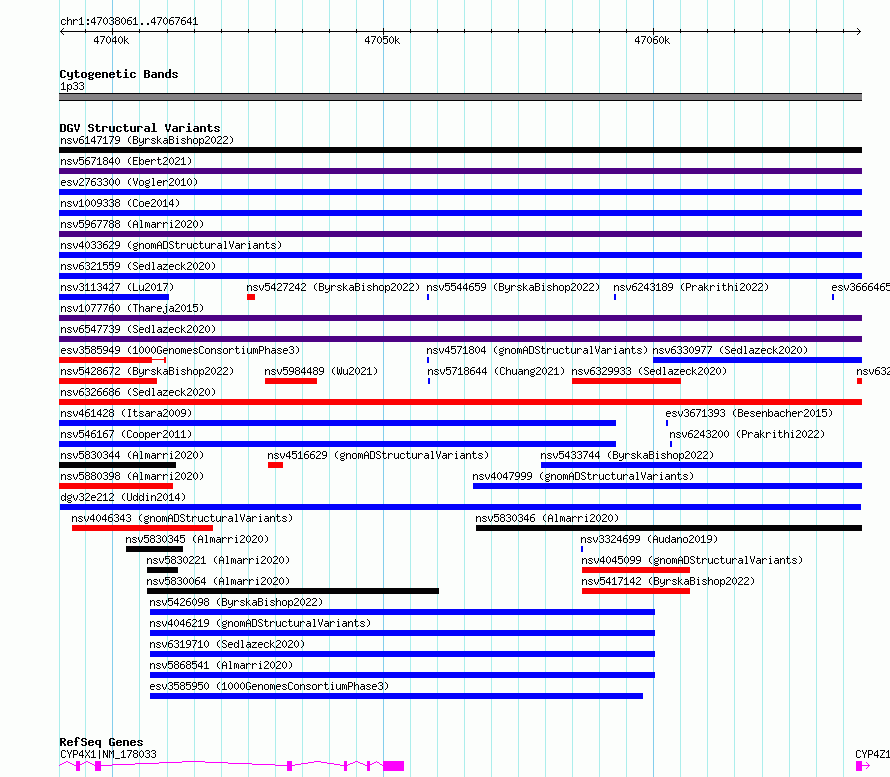Screen dimensions: 890x777
Task: Click nsv461428 (Itsara2009) label
Action: [126, 413]
